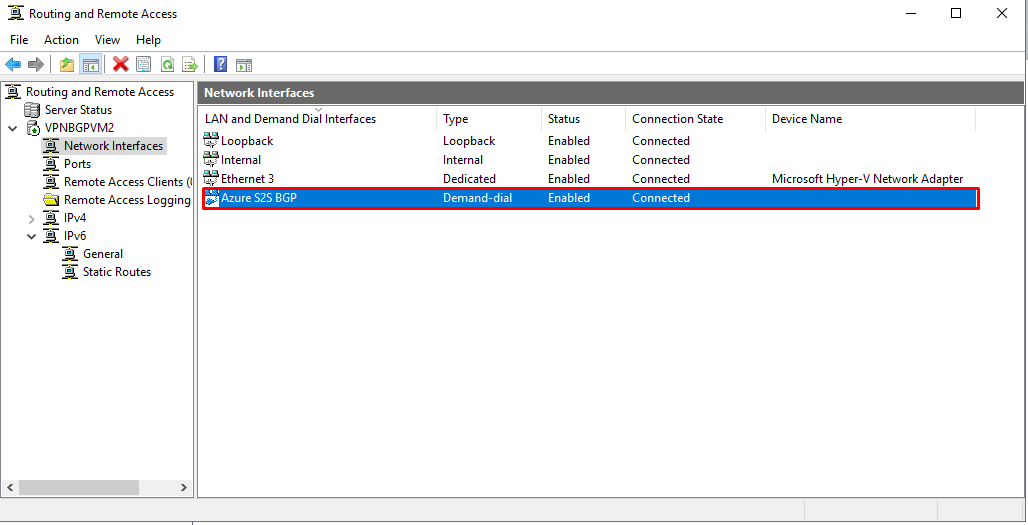Collapse the VPNBGPVM2 server node
The image size is (1028, 525).
pyautogui.click(x=12, y=128)
